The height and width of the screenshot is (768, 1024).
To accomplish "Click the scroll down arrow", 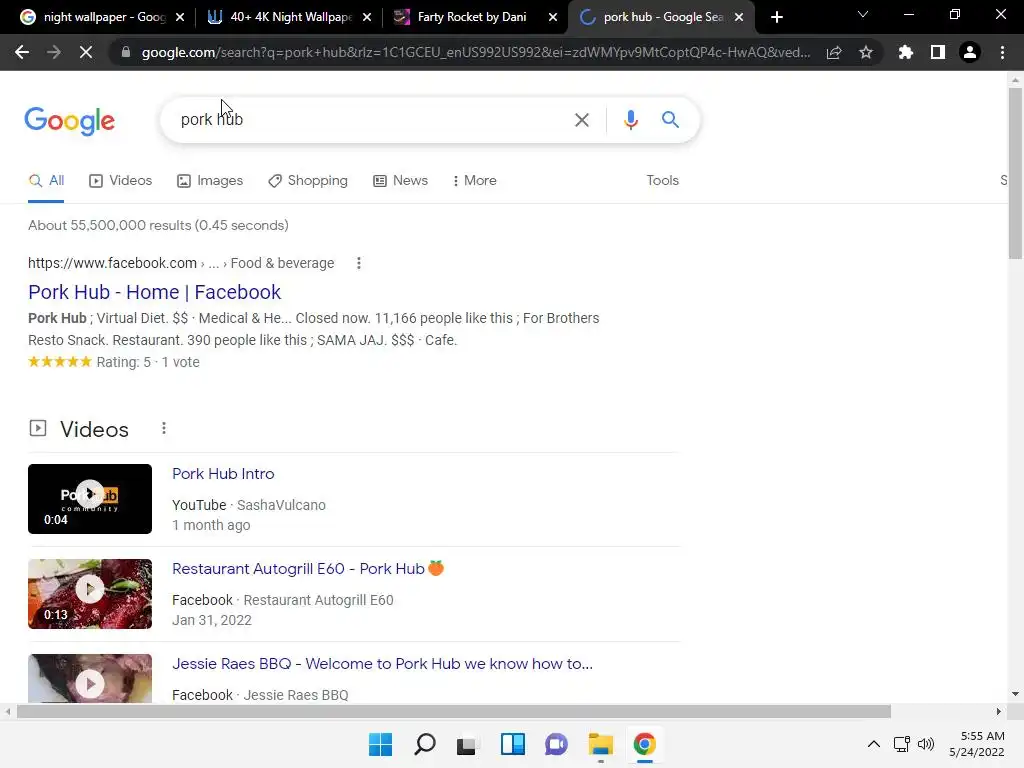I will [1015, 694].
